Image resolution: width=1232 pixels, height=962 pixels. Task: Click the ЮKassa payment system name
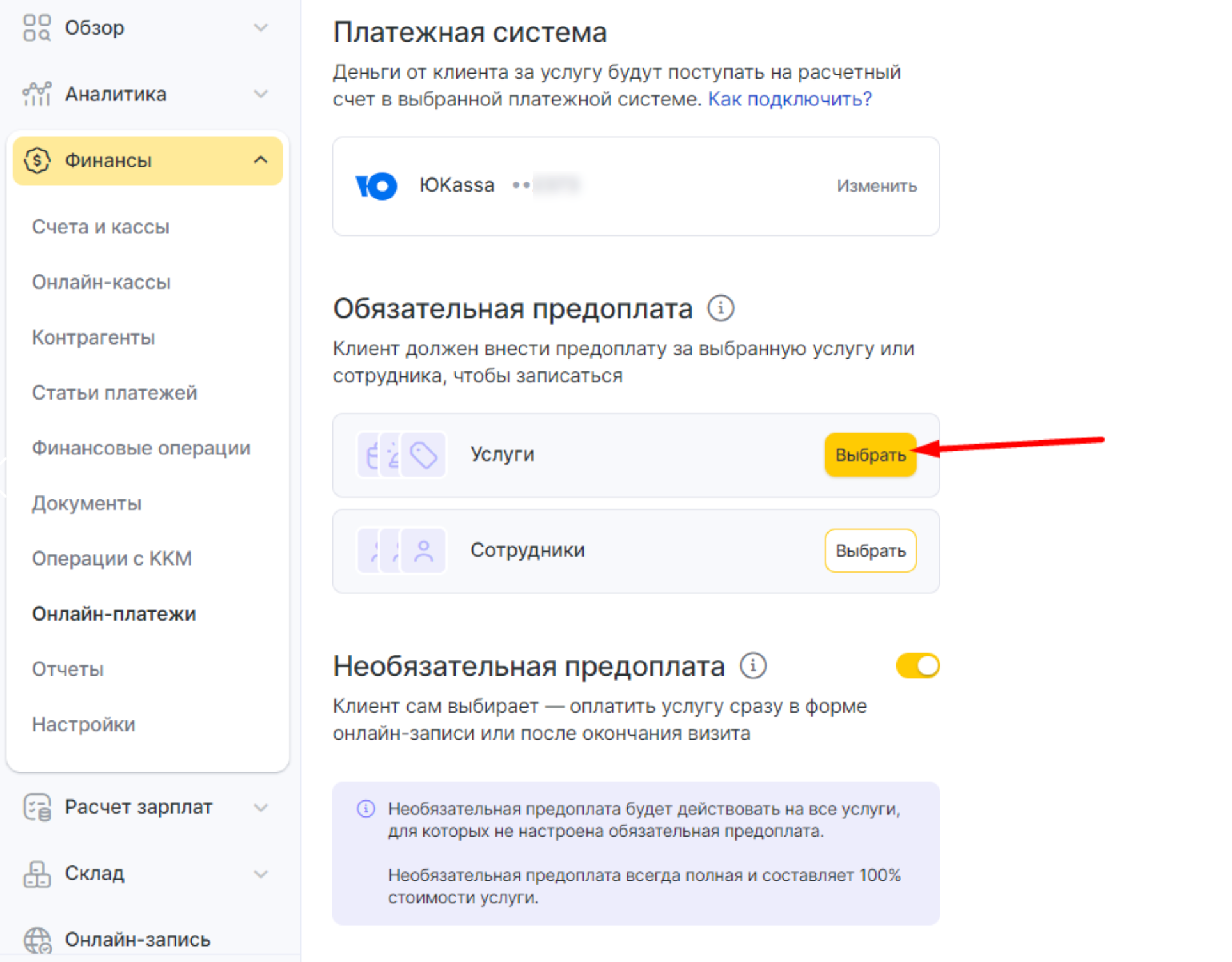(x=456, y=185)
